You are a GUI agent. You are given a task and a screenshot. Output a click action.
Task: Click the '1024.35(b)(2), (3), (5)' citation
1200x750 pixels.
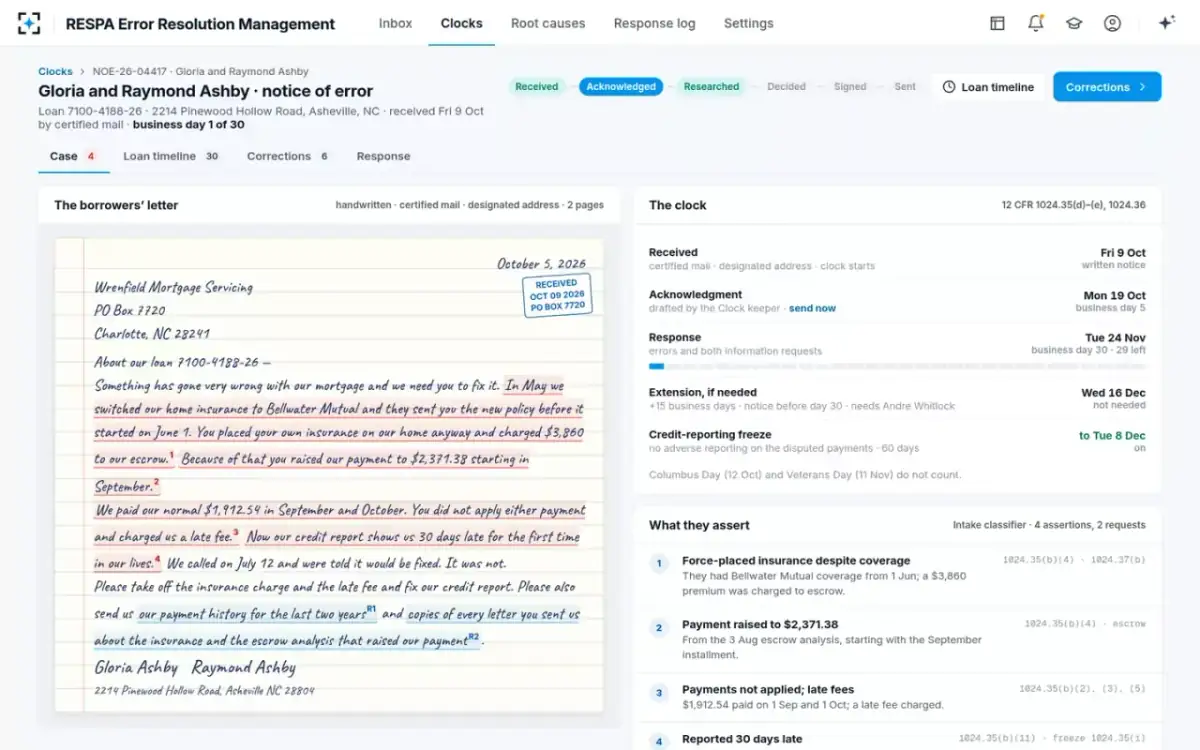pyautogui.click(x=1082, y=689)
